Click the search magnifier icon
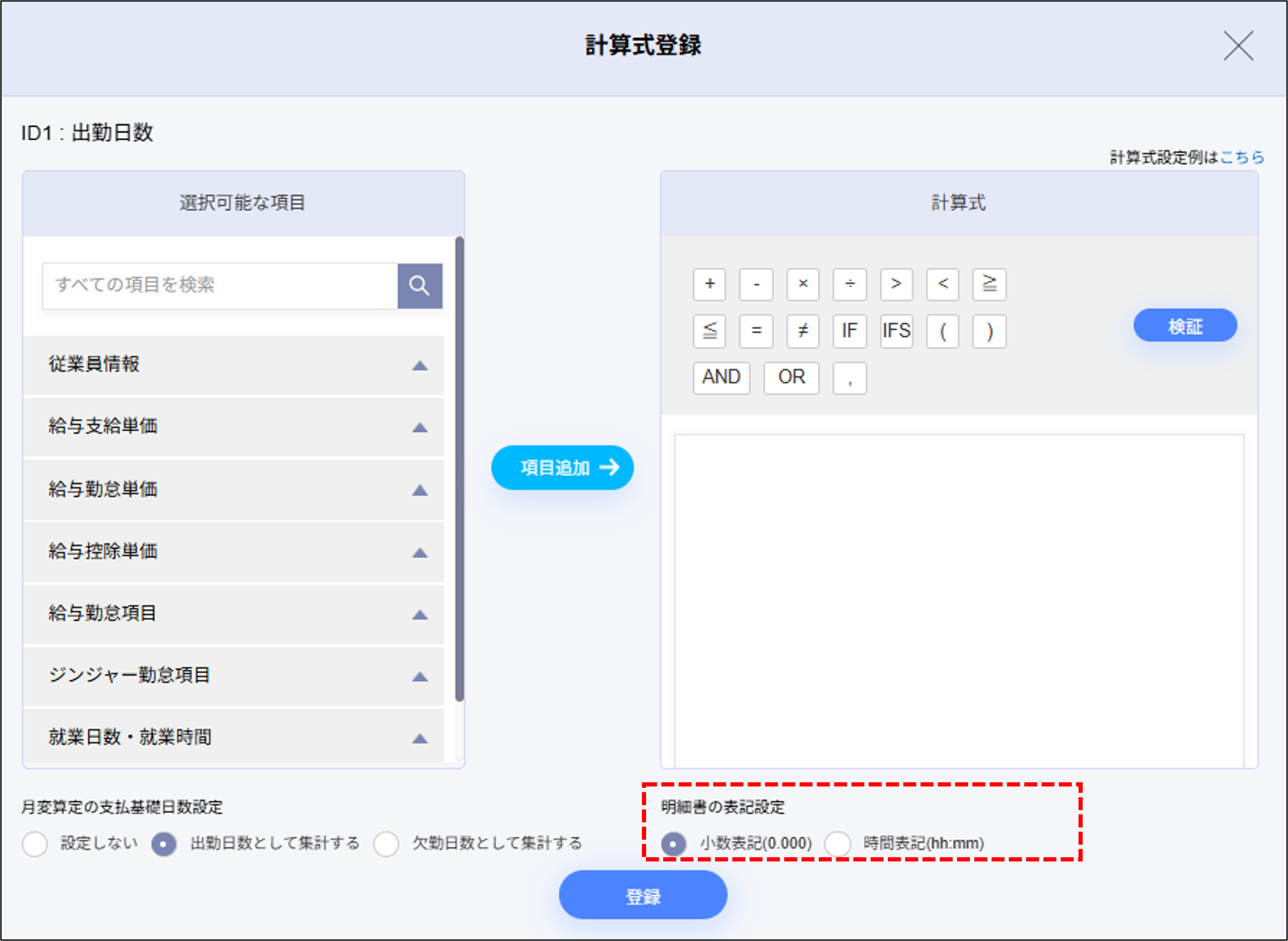Image resolution: width=1288 pixels, height=941 pixels. coord(419,285)
